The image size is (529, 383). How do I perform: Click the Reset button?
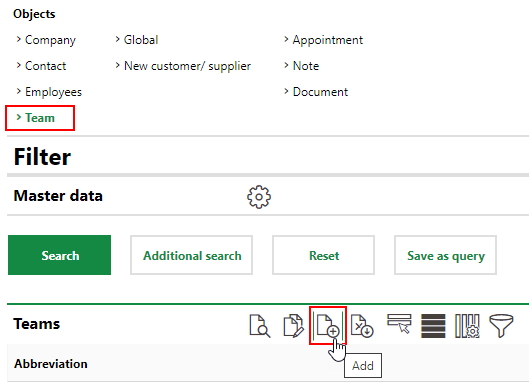324,255
